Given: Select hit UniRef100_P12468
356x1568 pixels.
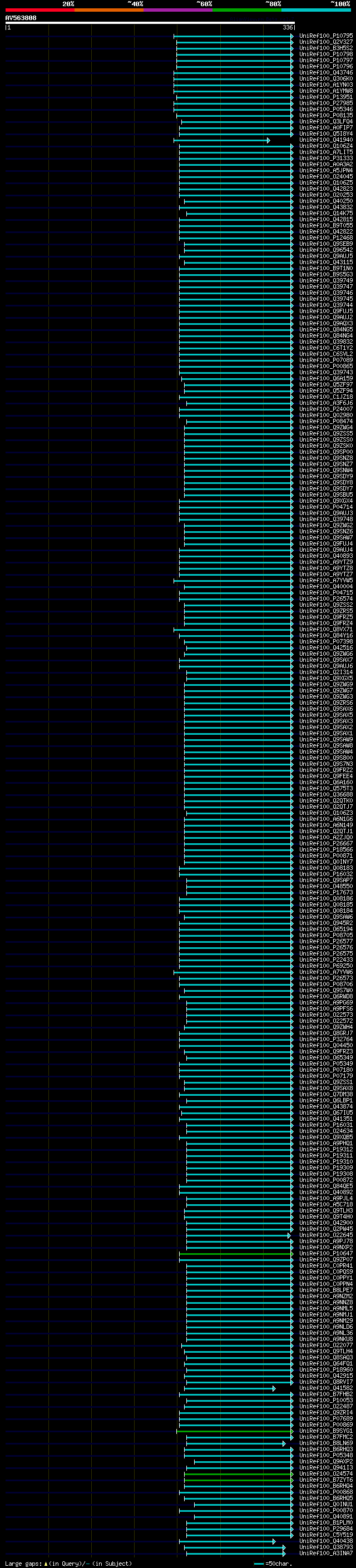Looking at the screenshot, I should point(326,238).
